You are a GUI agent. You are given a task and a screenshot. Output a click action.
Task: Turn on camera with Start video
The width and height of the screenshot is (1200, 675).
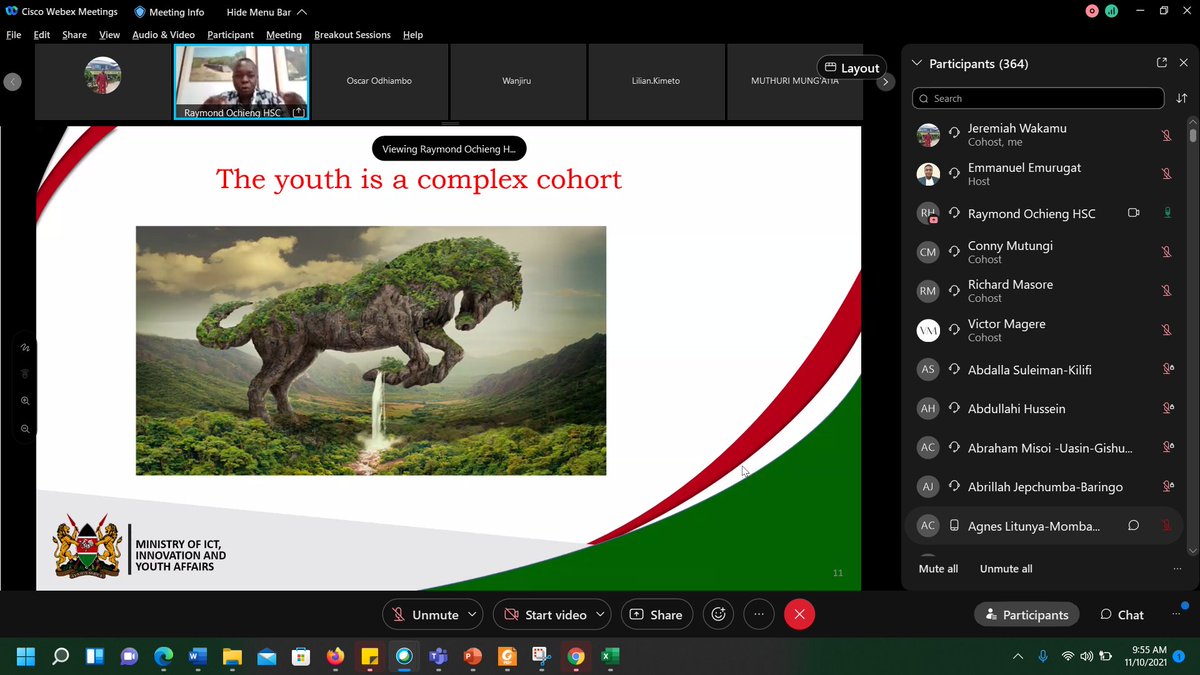(x=546, y=614)
